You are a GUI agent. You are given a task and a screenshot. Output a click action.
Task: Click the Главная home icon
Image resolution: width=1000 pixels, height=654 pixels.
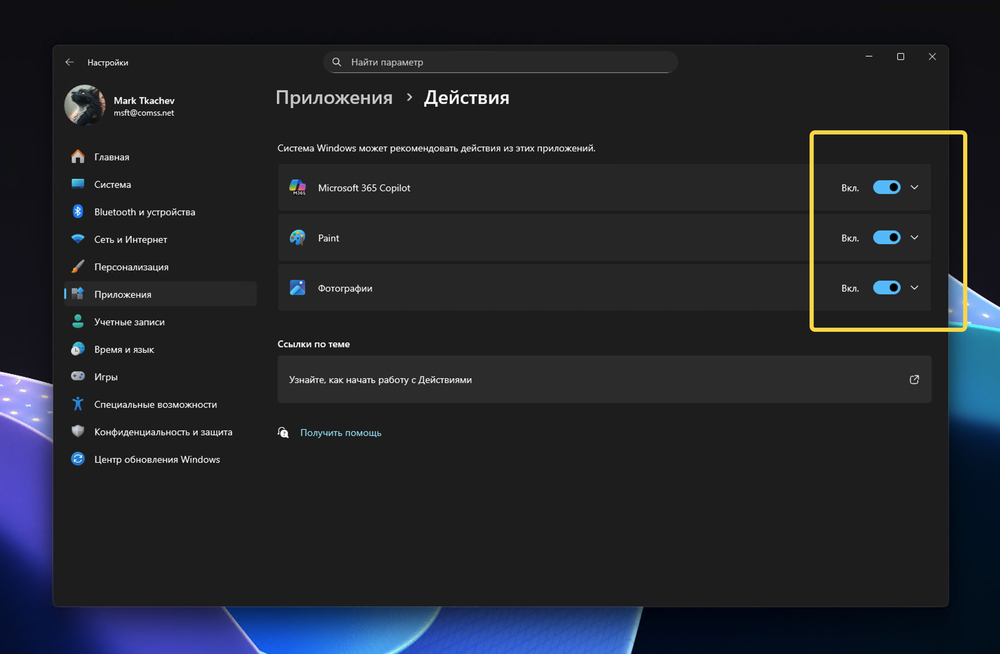click(x=78, y=156)
